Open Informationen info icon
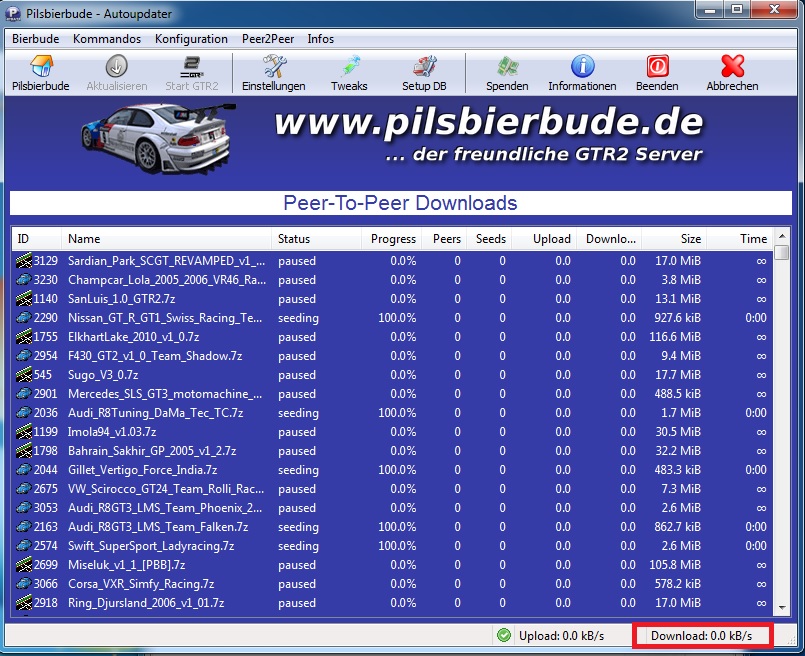This screenshot has height=656, width=805. (x=582, y=67)
